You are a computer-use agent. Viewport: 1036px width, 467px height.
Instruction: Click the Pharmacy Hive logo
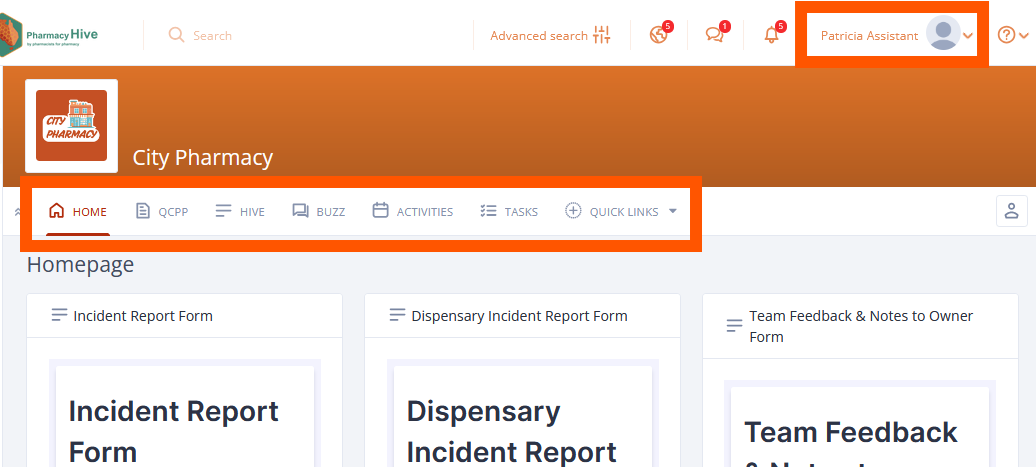click(50, 35)
